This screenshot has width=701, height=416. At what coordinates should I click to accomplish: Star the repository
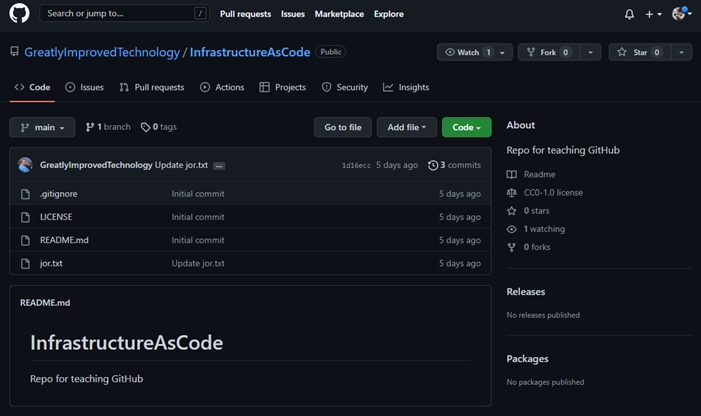(636, 52)
